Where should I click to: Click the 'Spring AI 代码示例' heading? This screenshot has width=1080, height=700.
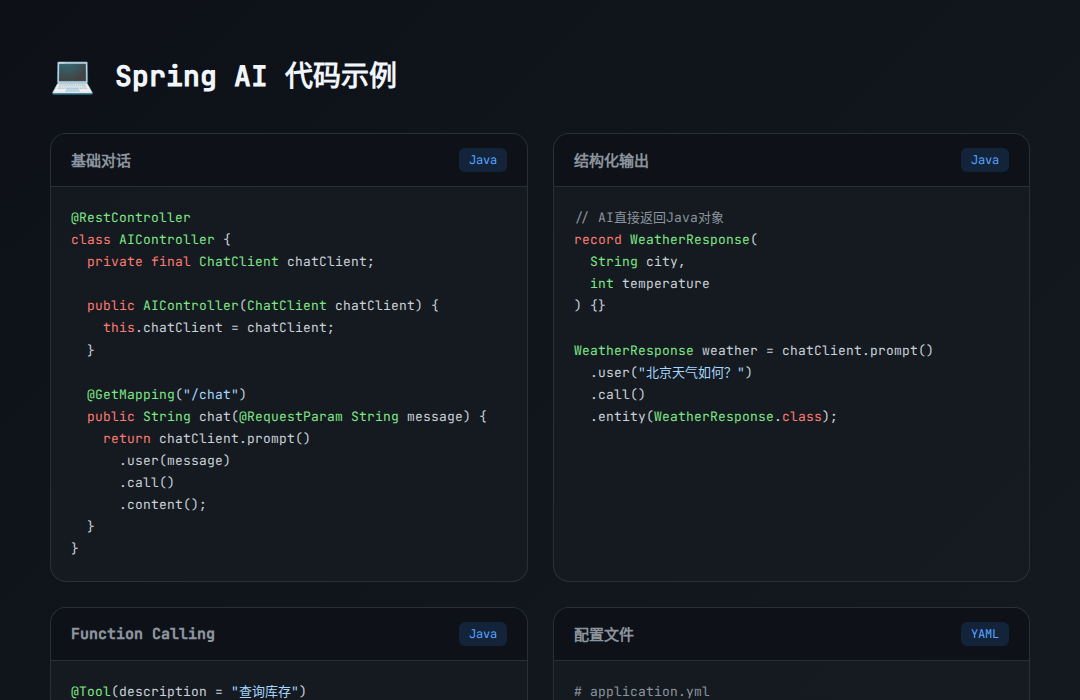(256, 76)
